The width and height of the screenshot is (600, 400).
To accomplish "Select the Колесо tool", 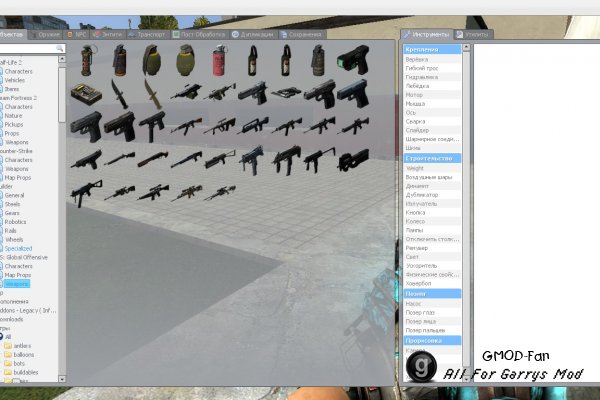I will [x=432, y=221].
